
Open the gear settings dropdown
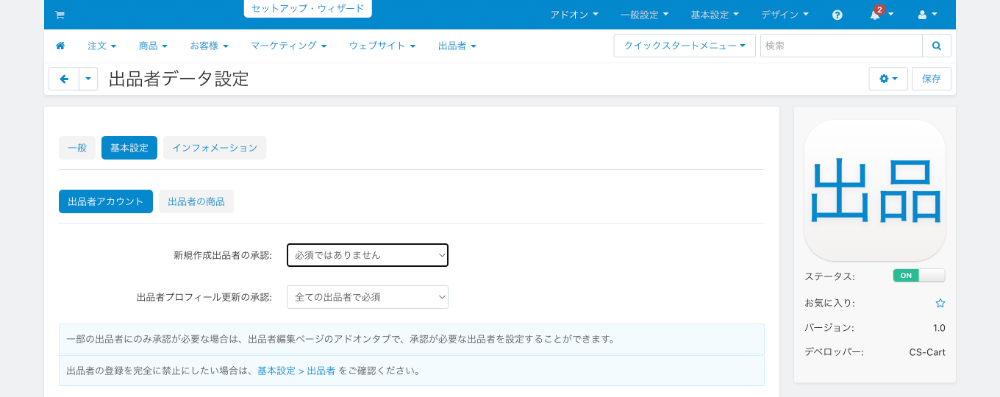pyautogui.click(x=888, y=79)
